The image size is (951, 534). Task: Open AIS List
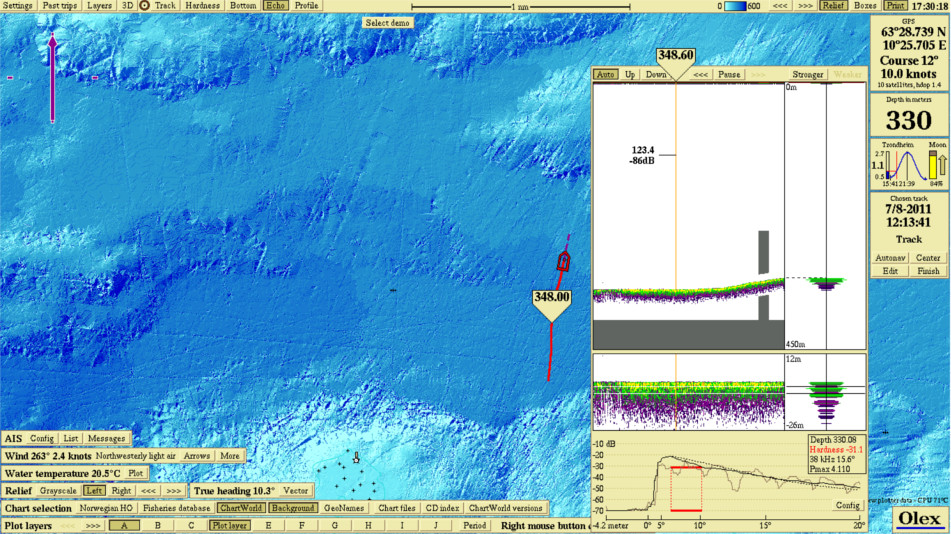click(x=71, y=438)
